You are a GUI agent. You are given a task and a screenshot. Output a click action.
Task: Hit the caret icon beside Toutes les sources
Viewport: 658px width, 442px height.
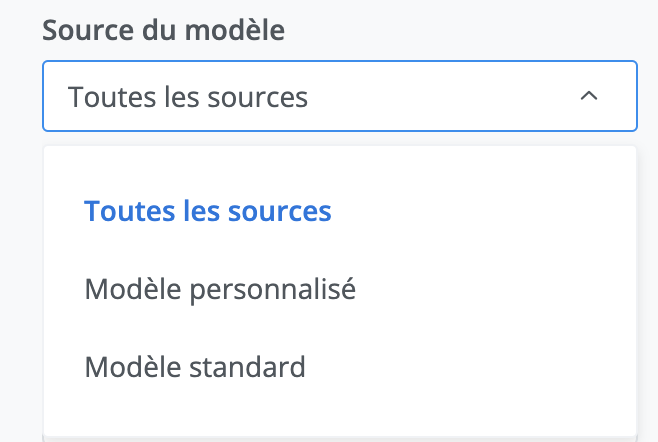(x=589, y=96)
